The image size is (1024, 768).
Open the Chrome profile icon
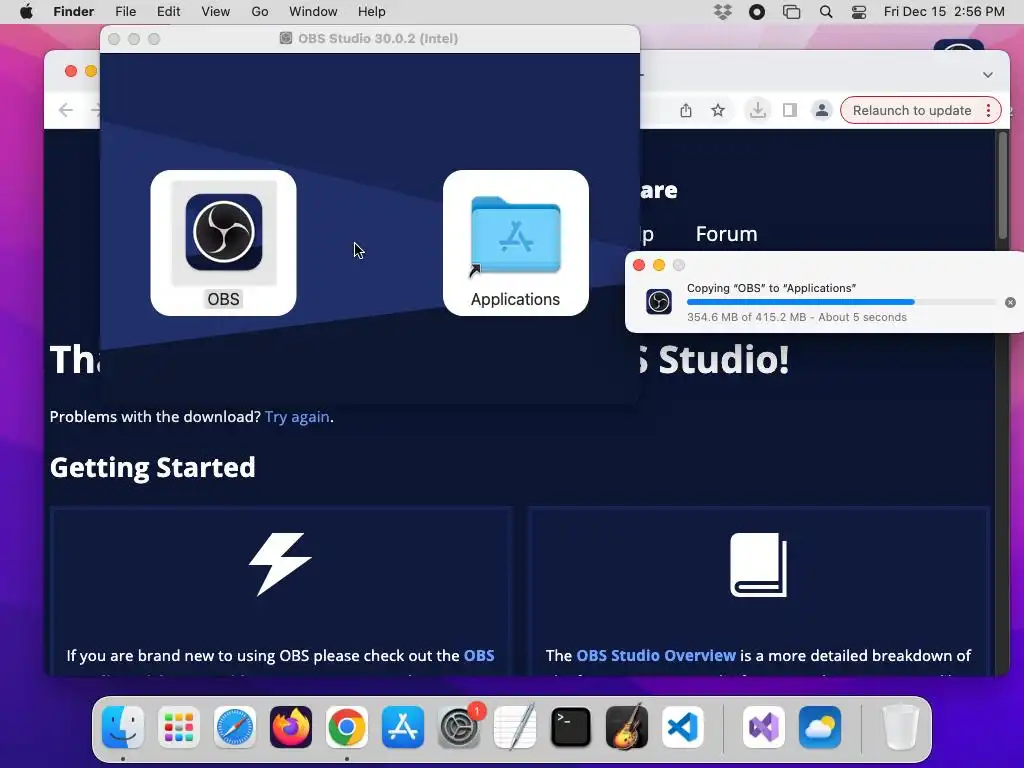point(822,110)
